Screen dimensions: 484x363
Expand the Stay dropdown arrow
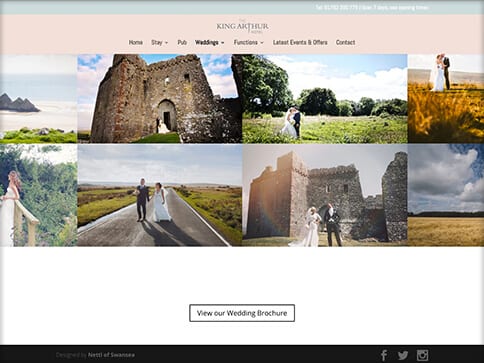point(166,43)
